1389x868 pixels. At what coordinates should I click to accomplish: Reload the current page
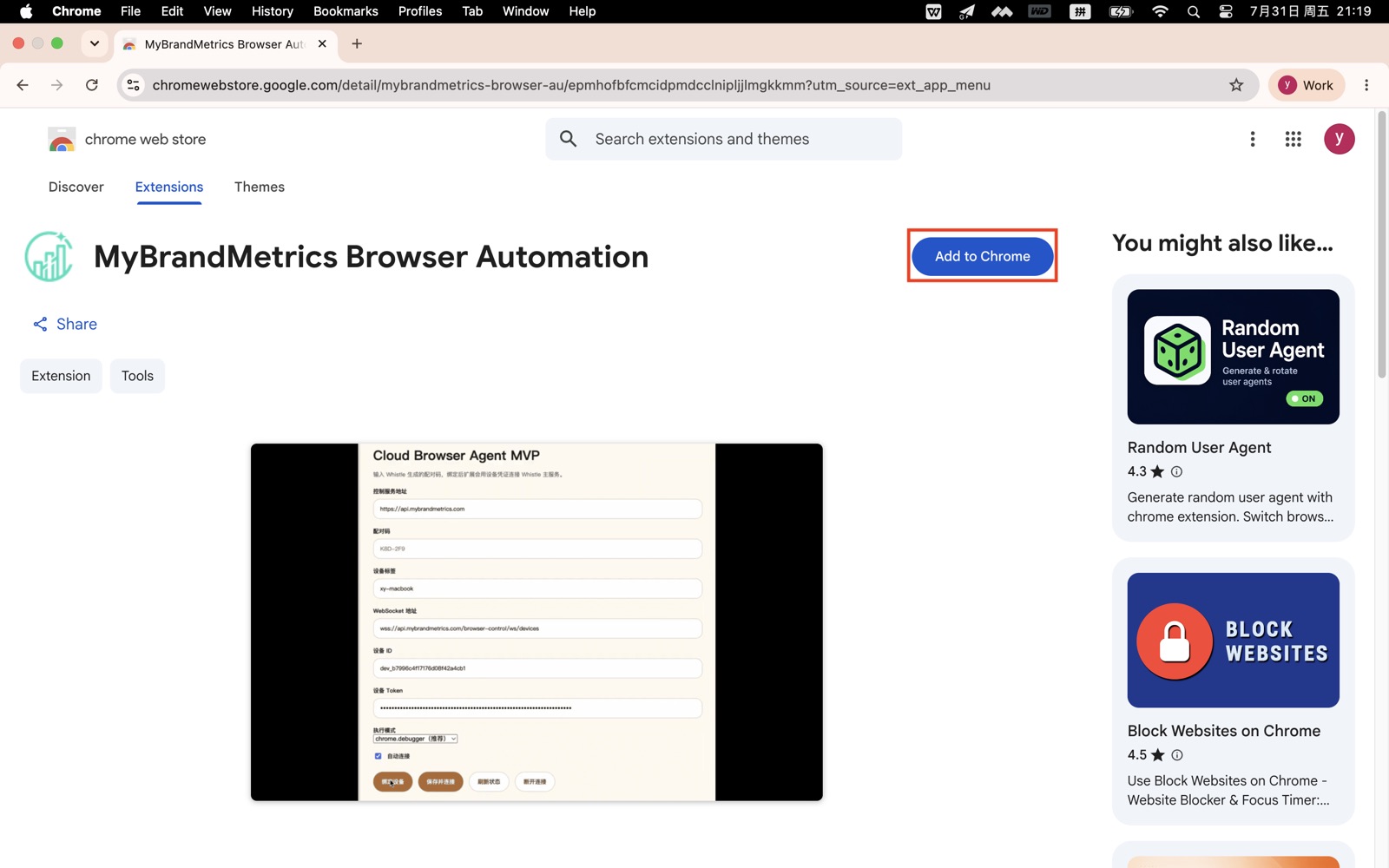(92, 85)
